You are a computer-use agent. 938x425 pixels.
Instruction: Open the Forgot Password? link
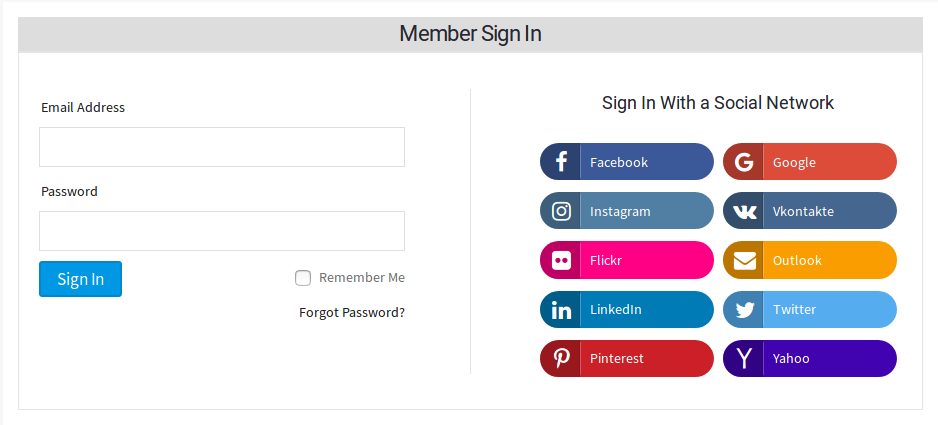coord(352,312)
